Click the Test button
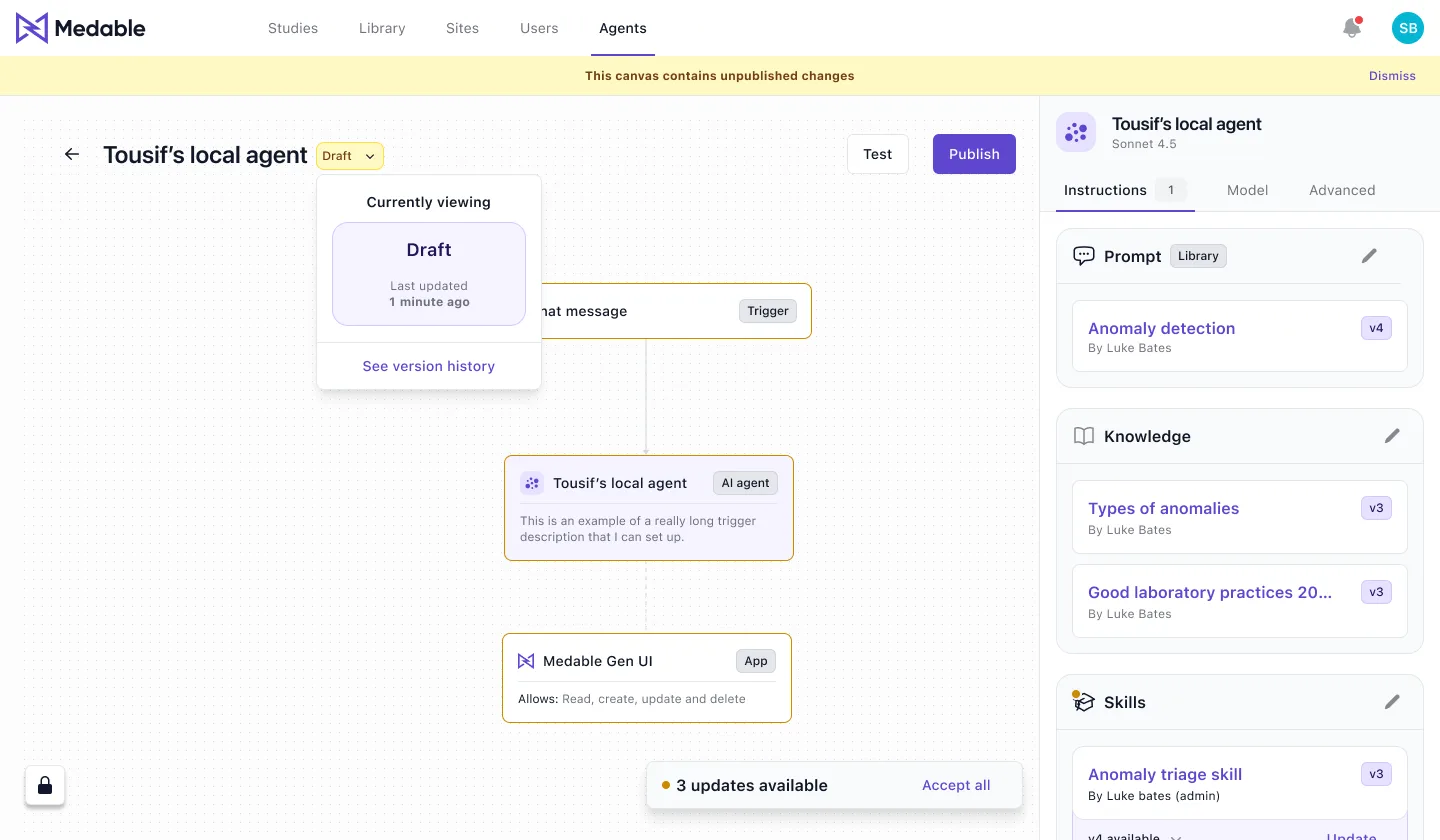Image resolution: width=1440 pixels, height=840 pixels. [878, 154]
